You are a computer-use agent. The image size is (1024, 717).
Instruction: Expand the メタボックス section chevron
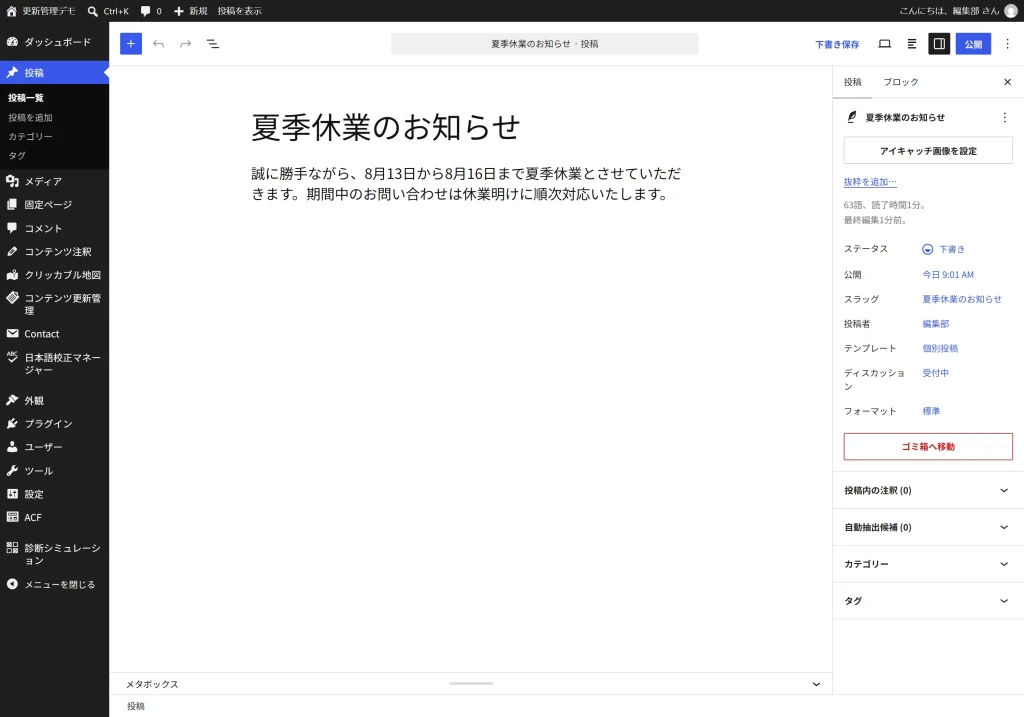click(x=816, y=684)
